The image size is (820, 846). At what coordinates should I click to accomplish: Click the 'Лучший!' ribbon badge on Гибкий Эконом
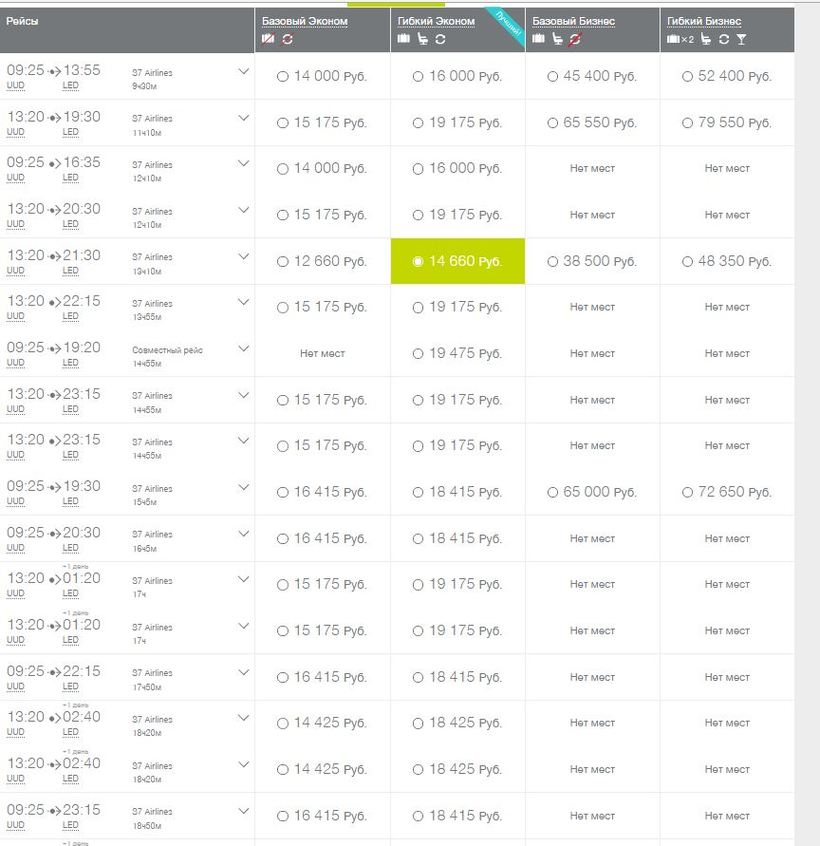[507, 25]
